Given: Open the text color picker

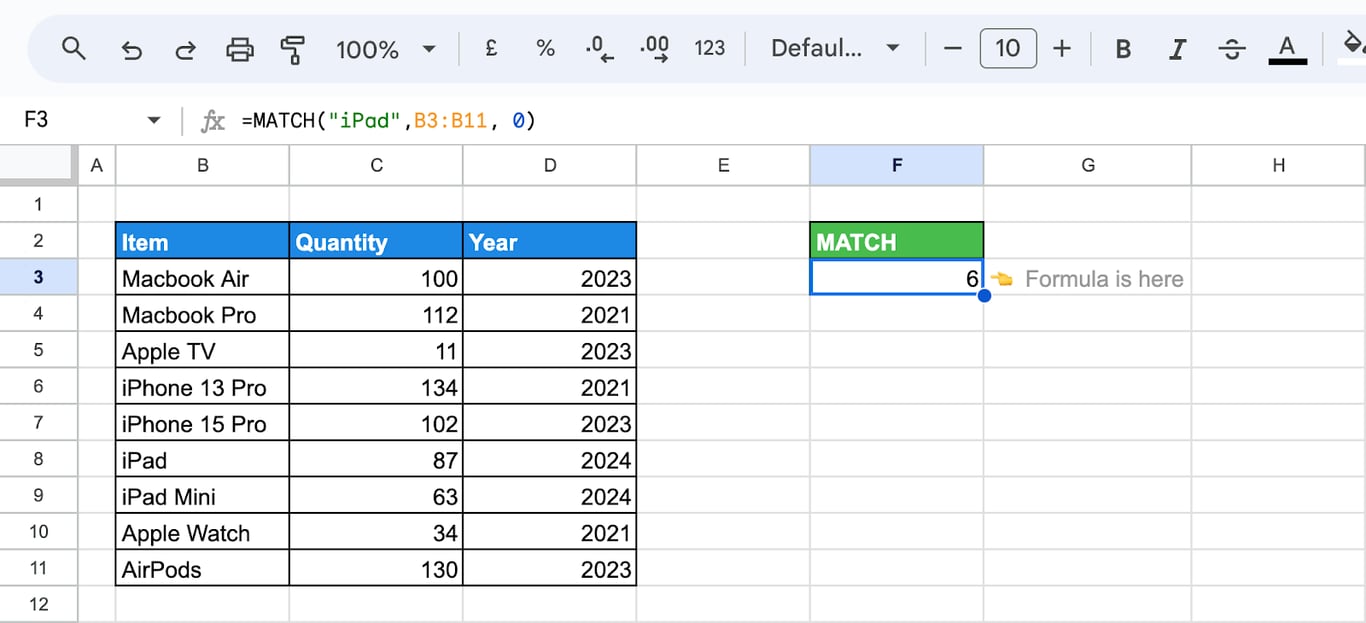Looking at the screenshot, I should 1288,49.
